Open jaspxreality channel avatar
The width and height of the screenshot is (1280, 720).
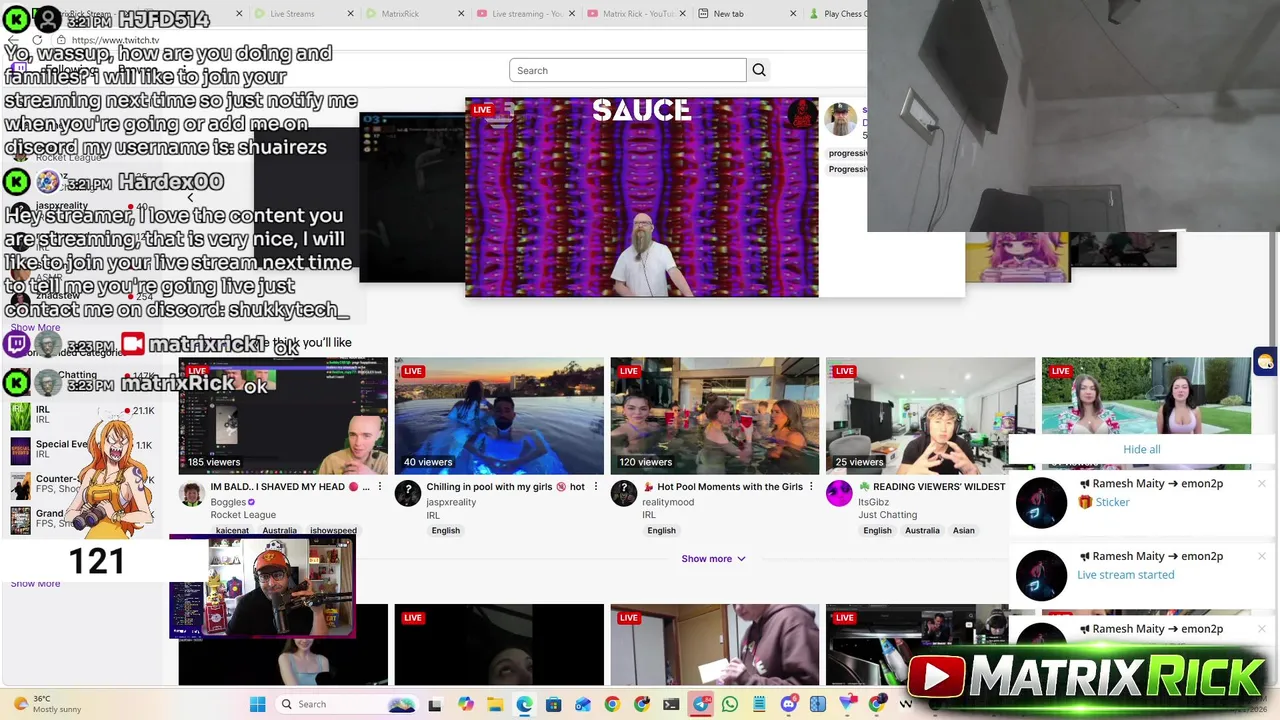tap(408, 493)
